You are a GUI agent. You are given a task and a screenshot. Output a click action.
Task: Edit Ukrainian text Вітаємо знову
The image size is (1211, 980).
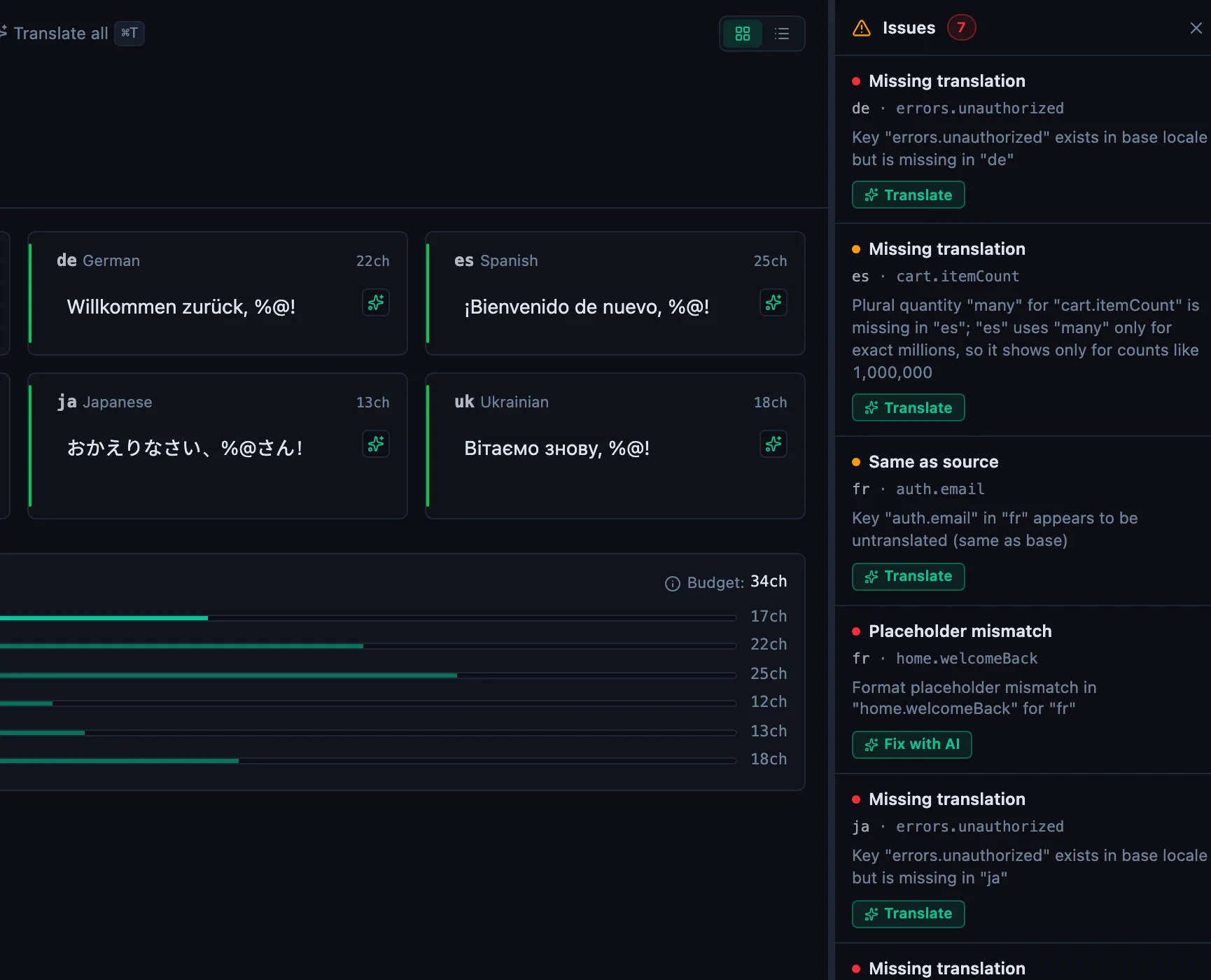(557, 448)
